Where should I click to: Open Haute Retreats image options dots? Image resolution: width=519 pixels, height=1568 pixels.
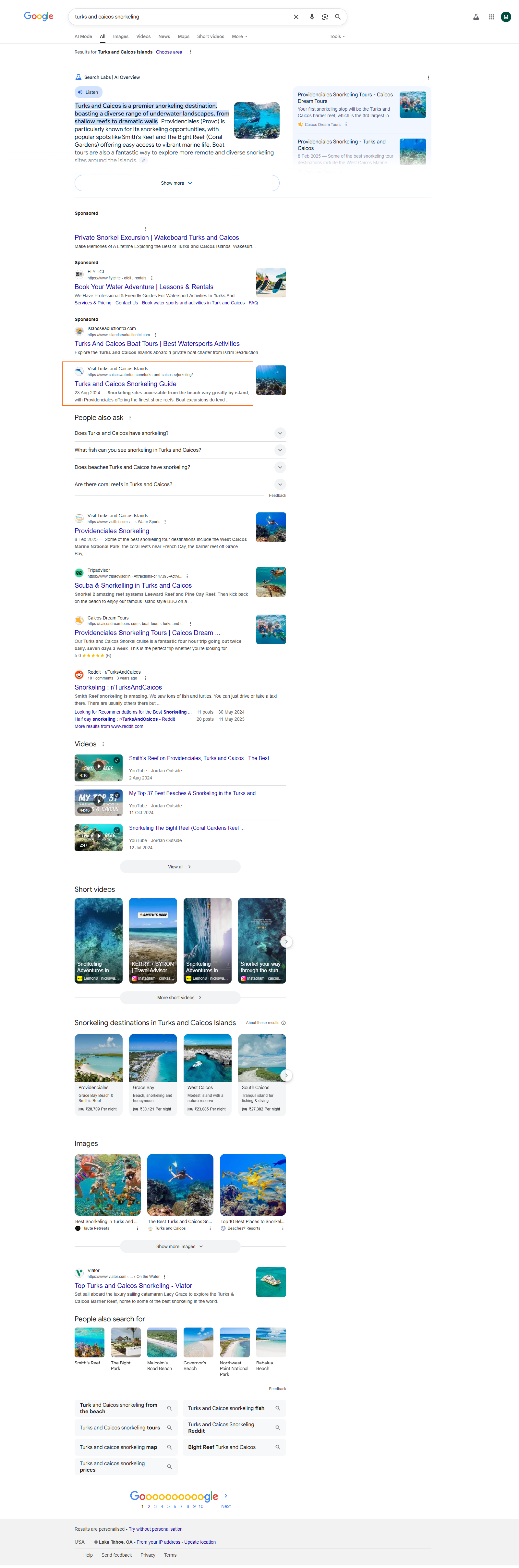138,1228
